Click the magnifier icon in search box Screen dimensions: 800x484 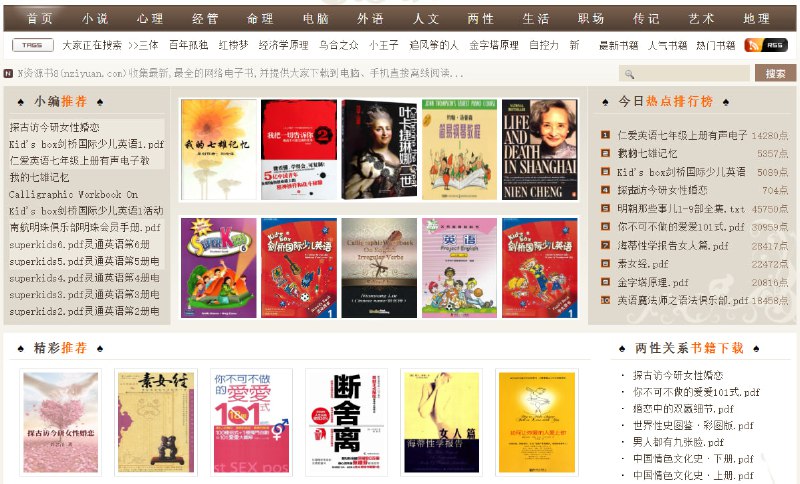[630, 74]
